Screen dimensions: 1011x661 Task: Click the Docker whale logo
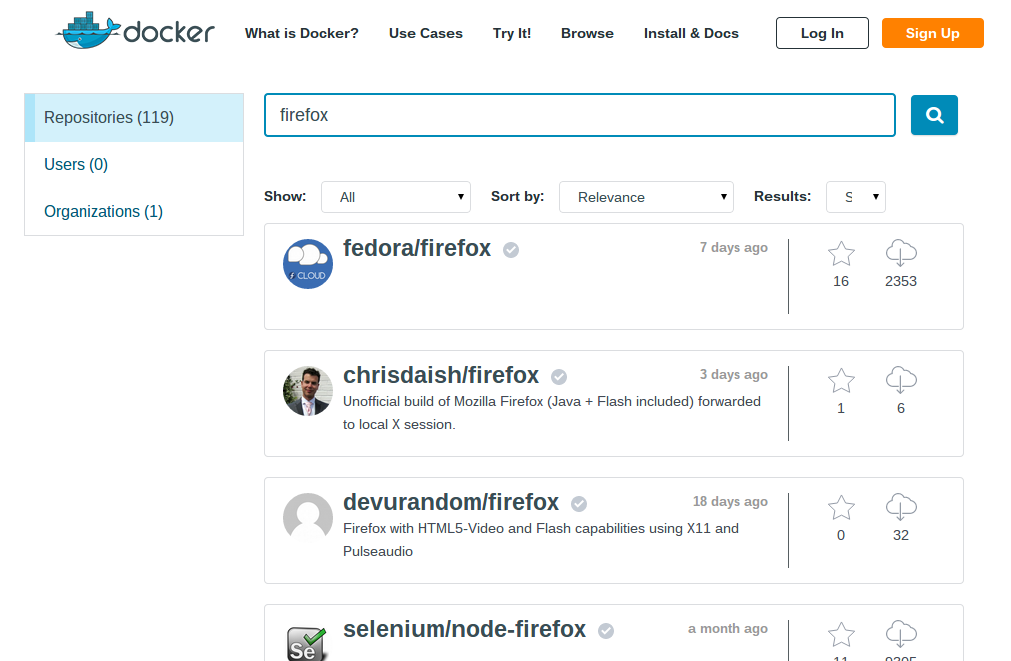pyautogui.click(x=135, y=30)
